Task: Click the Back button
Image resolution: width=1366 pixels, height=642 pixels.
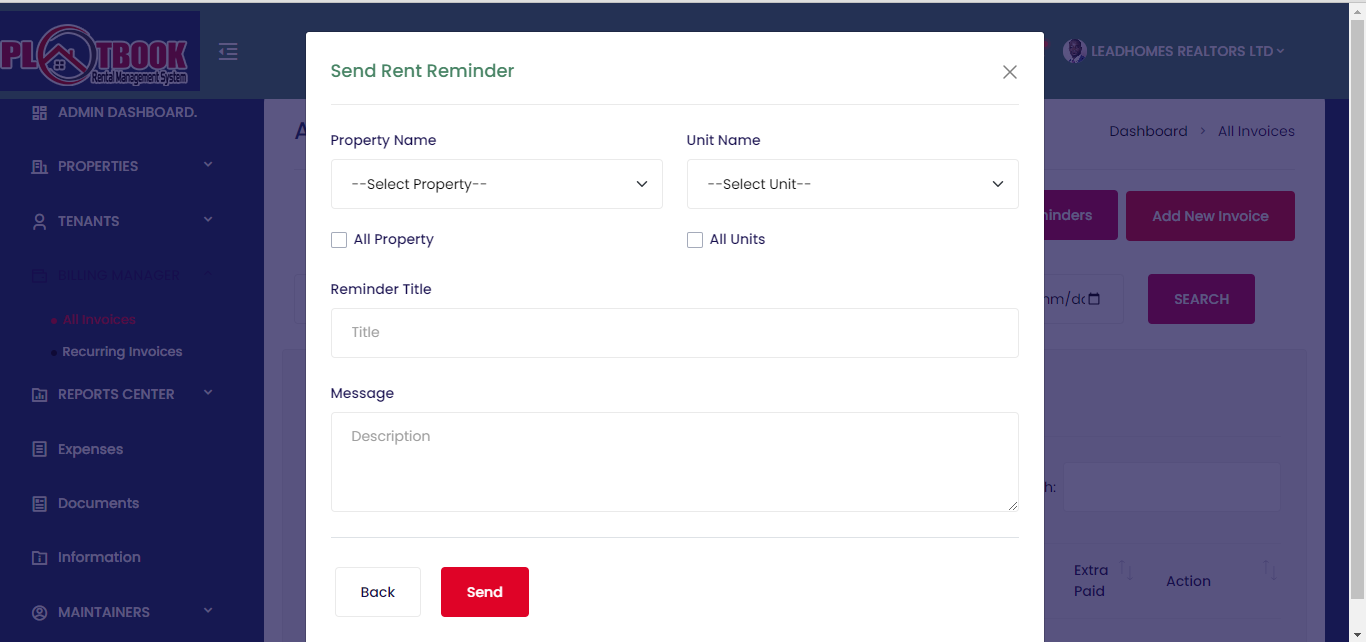Action: pyautogui.click(x=378, y=592)
